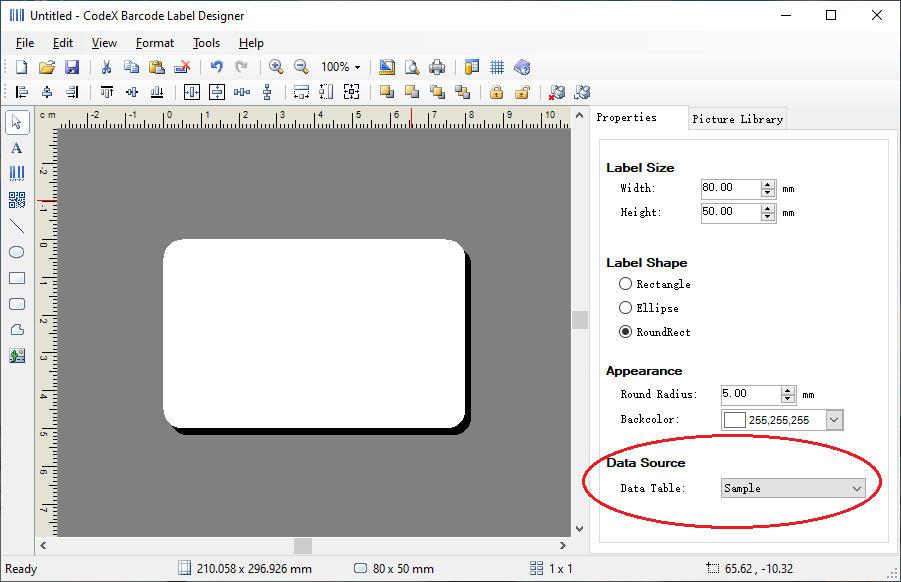
Task: Click the white rounded label on the canvas
Action: pos(314,334)
